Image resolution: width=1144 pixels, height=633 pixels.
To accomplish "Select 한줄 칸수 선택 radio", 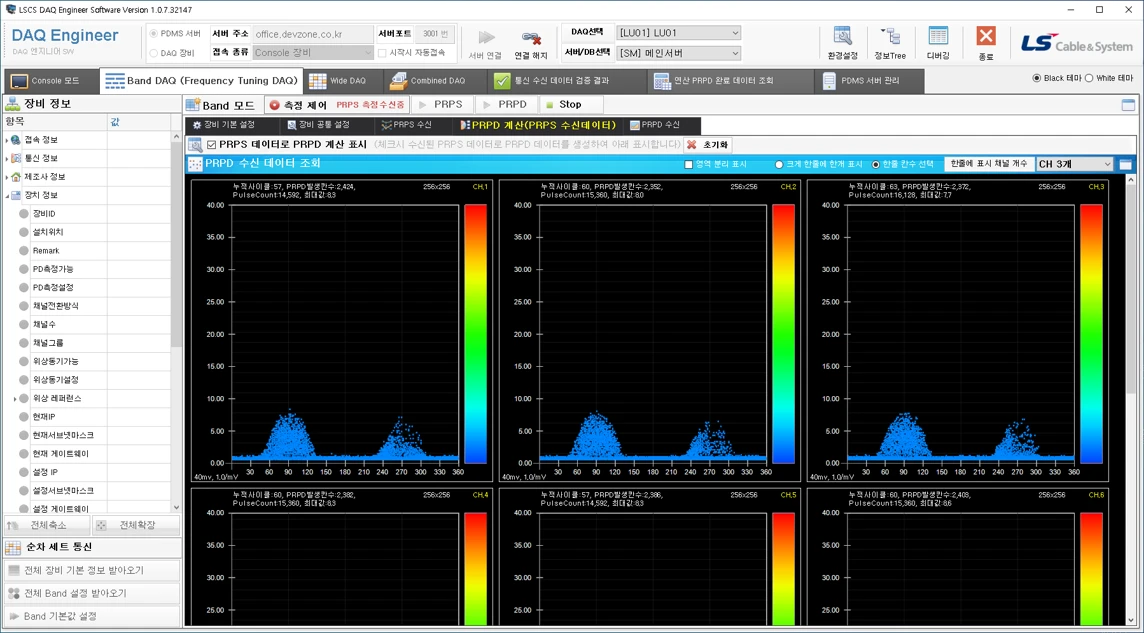I will [876, 164].
